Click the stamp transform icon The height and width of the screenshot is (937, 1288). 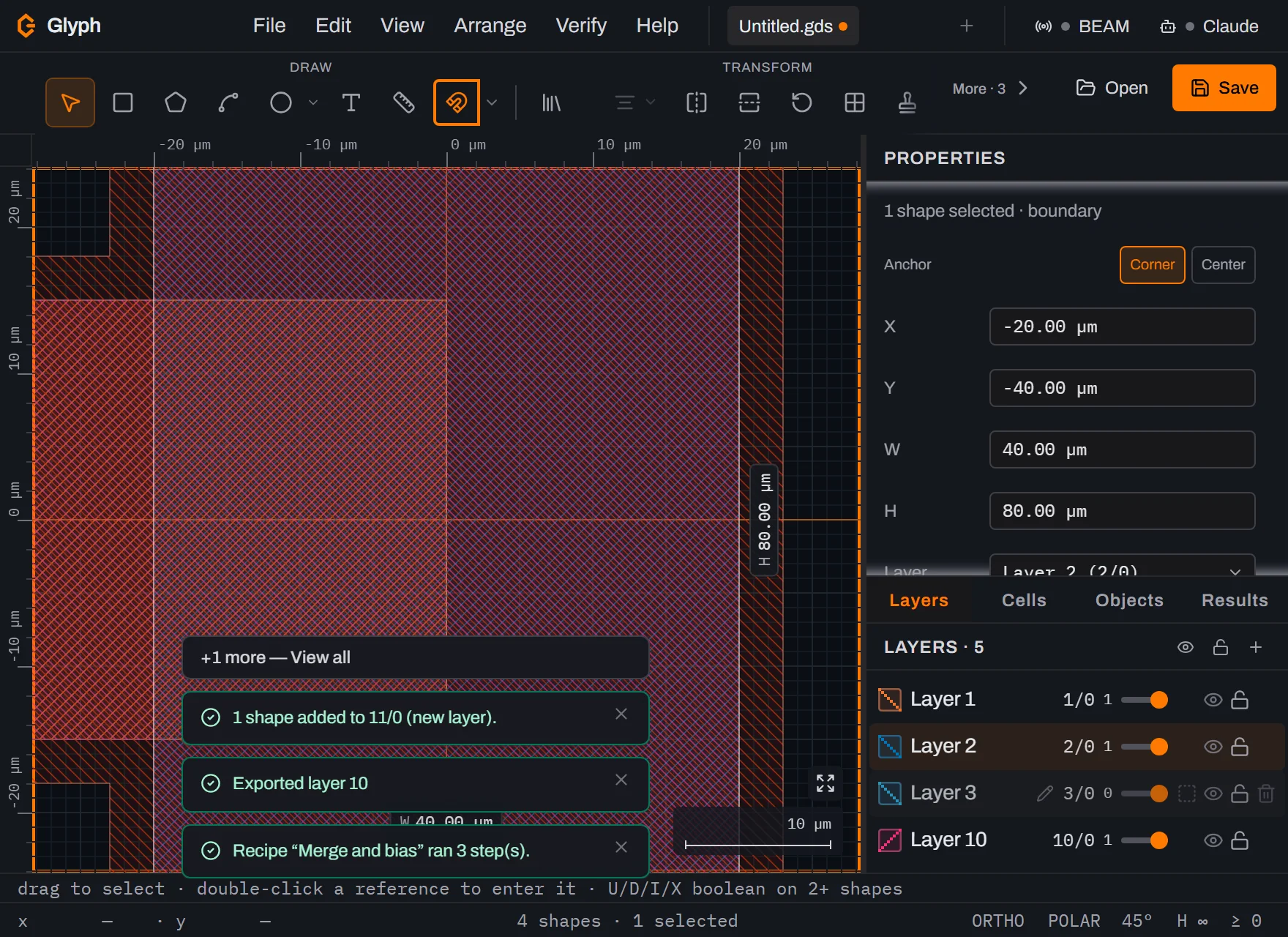coord(907,102)
